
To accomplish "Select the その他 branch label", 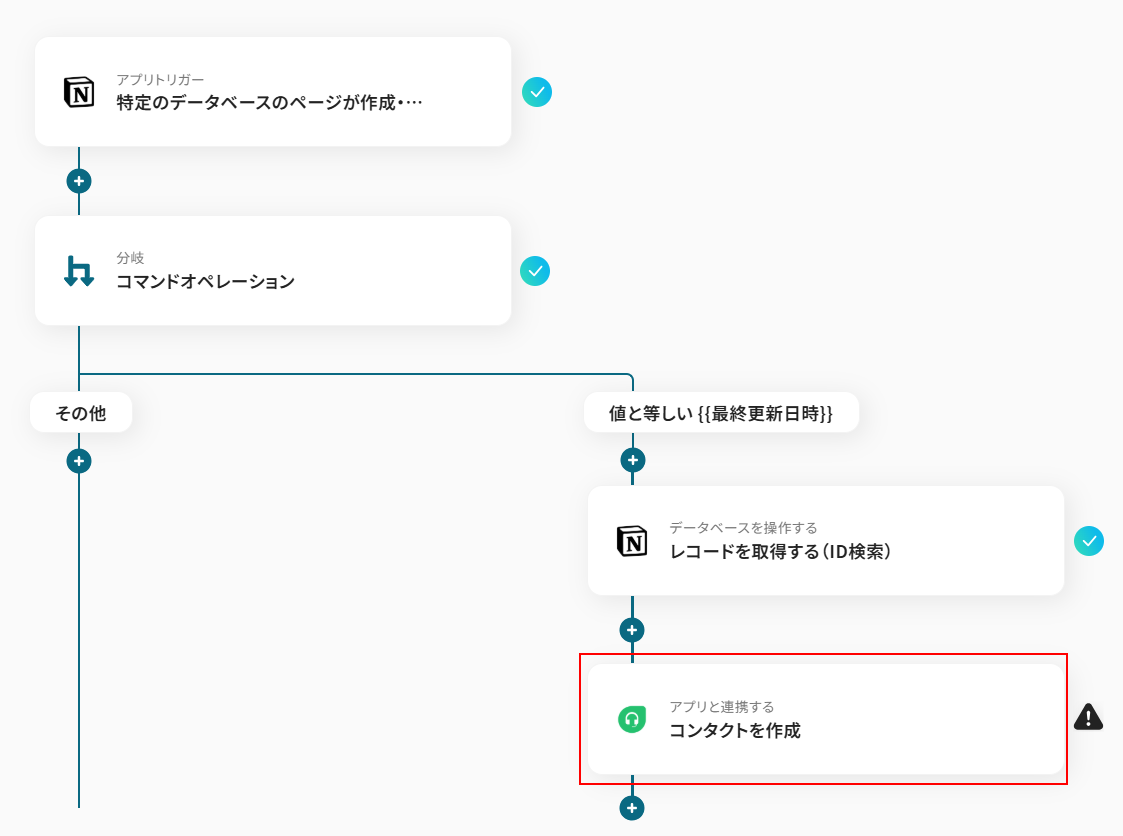I will tap(81, 413).
